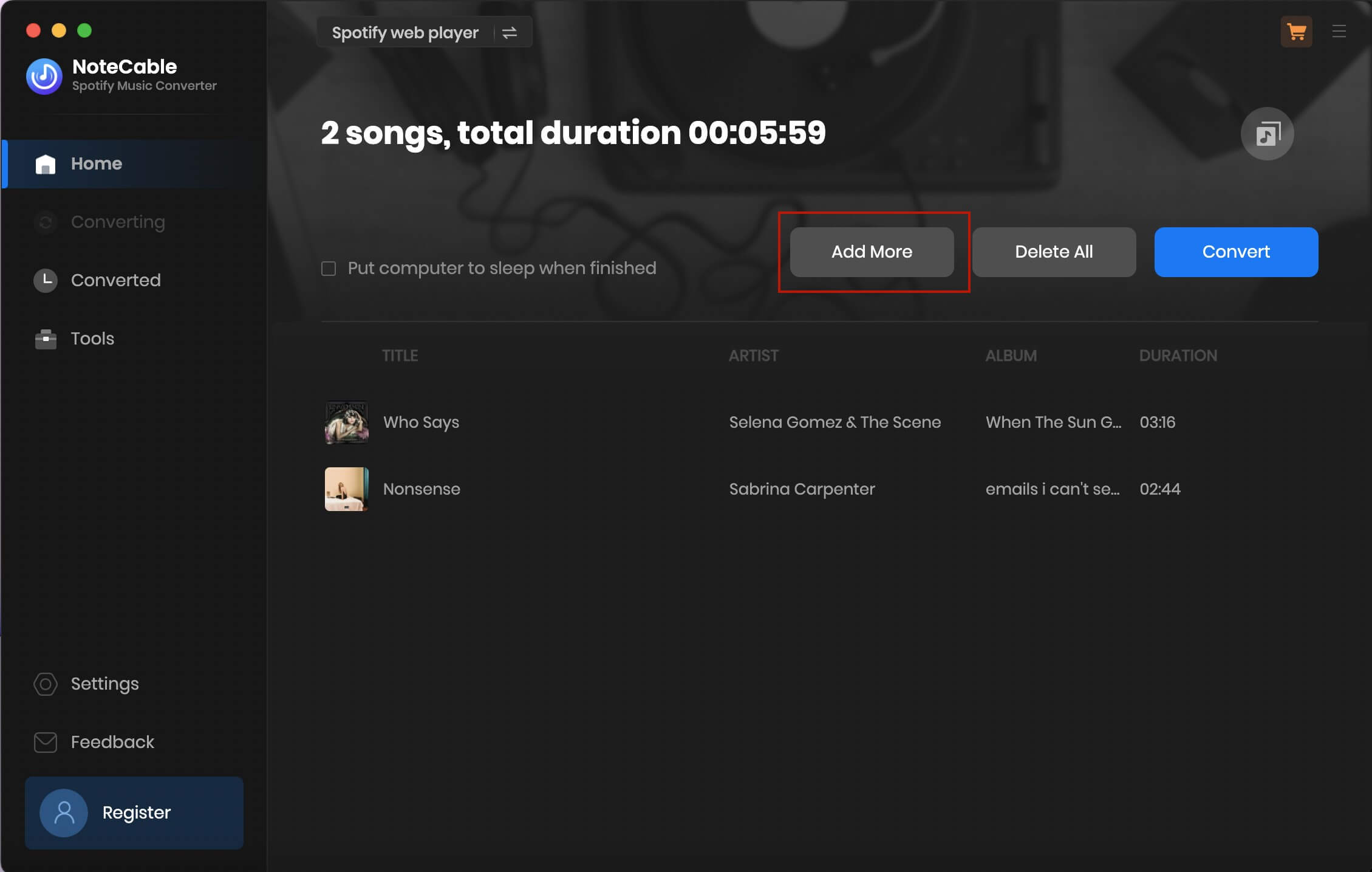
Task: Click the Converting spinner icon
Action: pyautogui.click(x=46, y=222)
